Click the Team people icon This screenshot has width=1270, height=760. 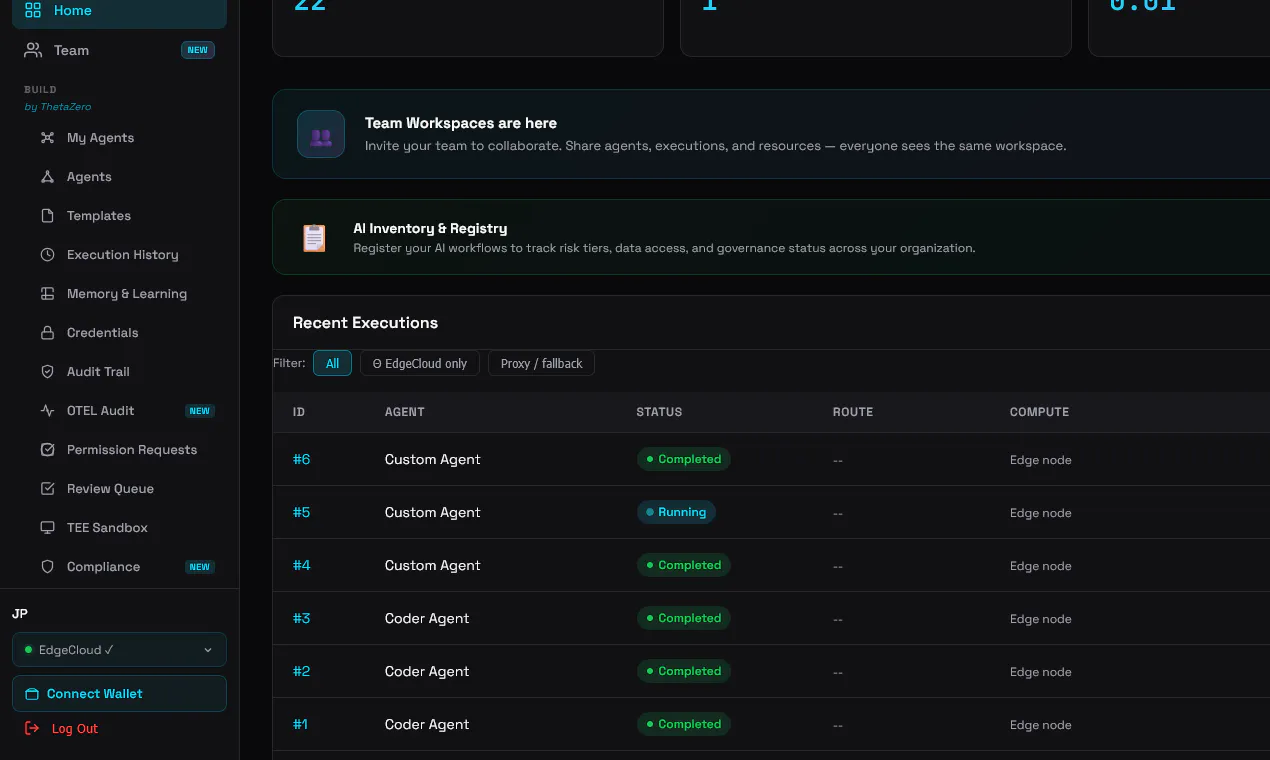click(33, 50)
